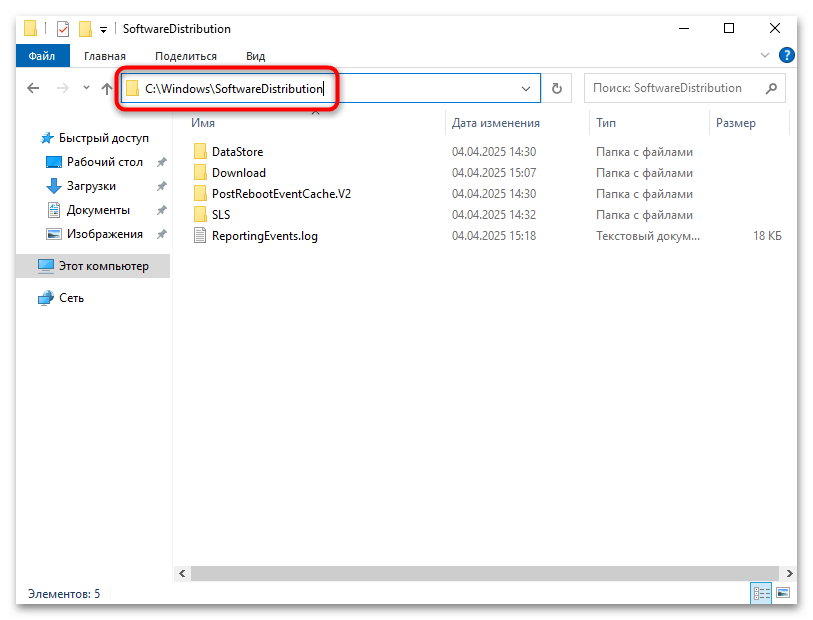Click the address bar path field
Screen dimensions: 813x620
coord(330,89)
